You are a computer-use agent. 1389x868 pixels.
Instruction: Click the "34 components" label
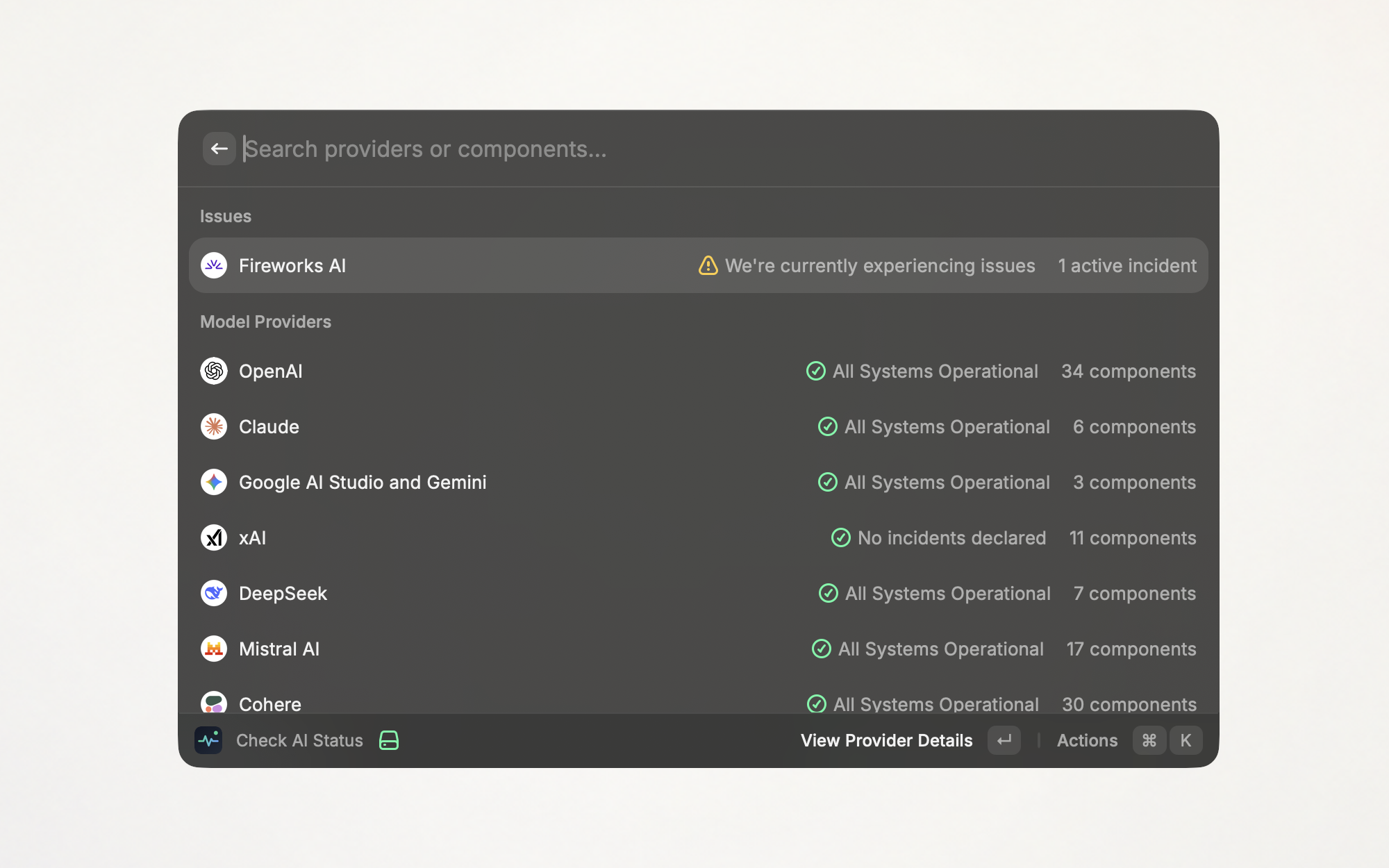point(1129,372)
